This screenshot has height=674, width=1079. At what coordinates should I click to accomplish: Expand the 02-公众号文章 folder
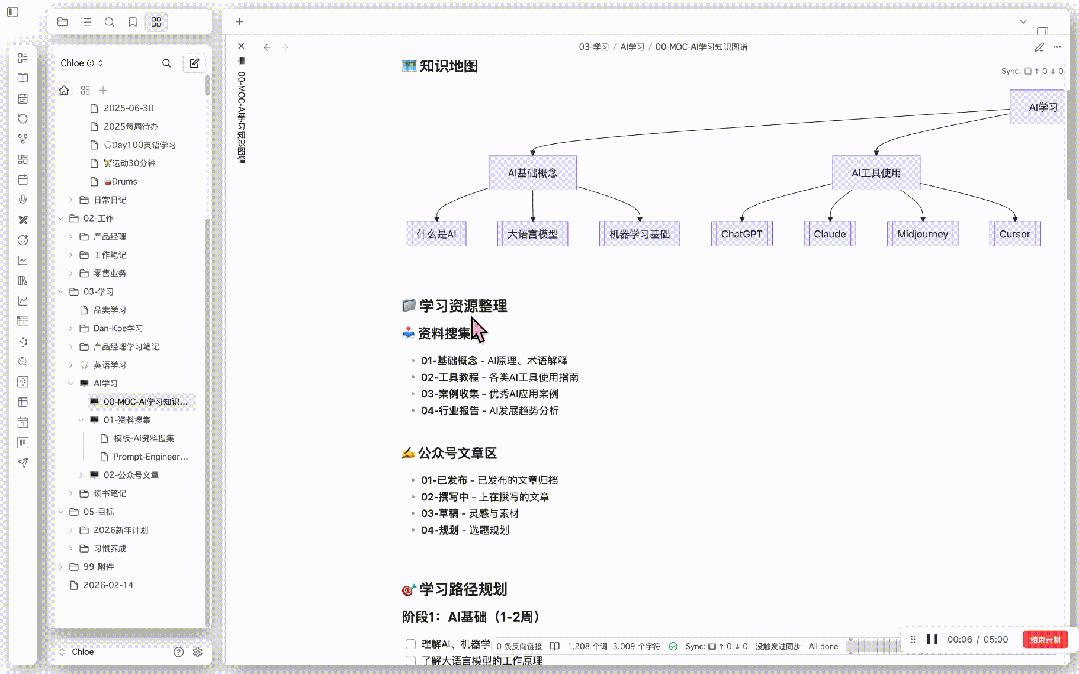click(x=81, y=475)
